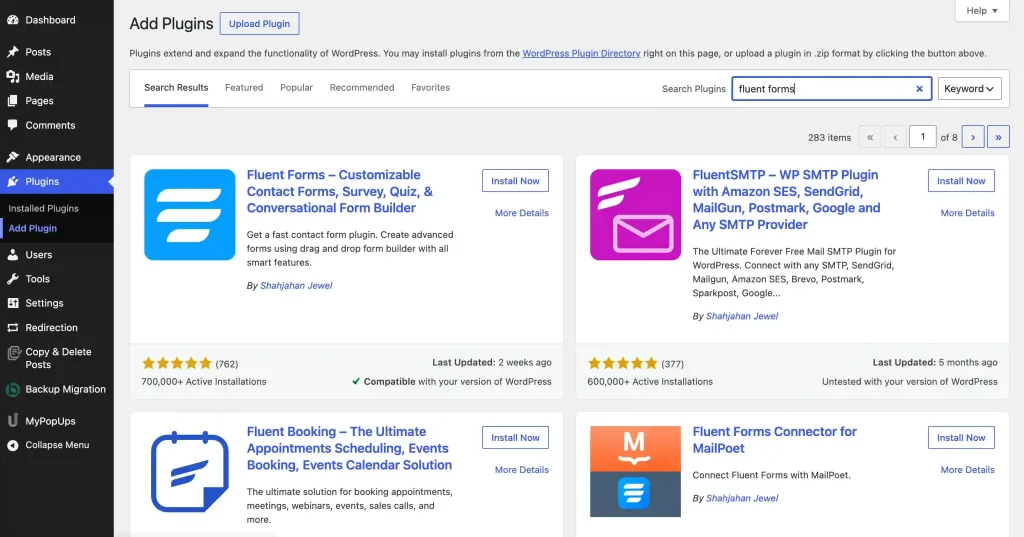Click the Plugins plug icon
The image size is (1024, 537).
tap(12, 182)
